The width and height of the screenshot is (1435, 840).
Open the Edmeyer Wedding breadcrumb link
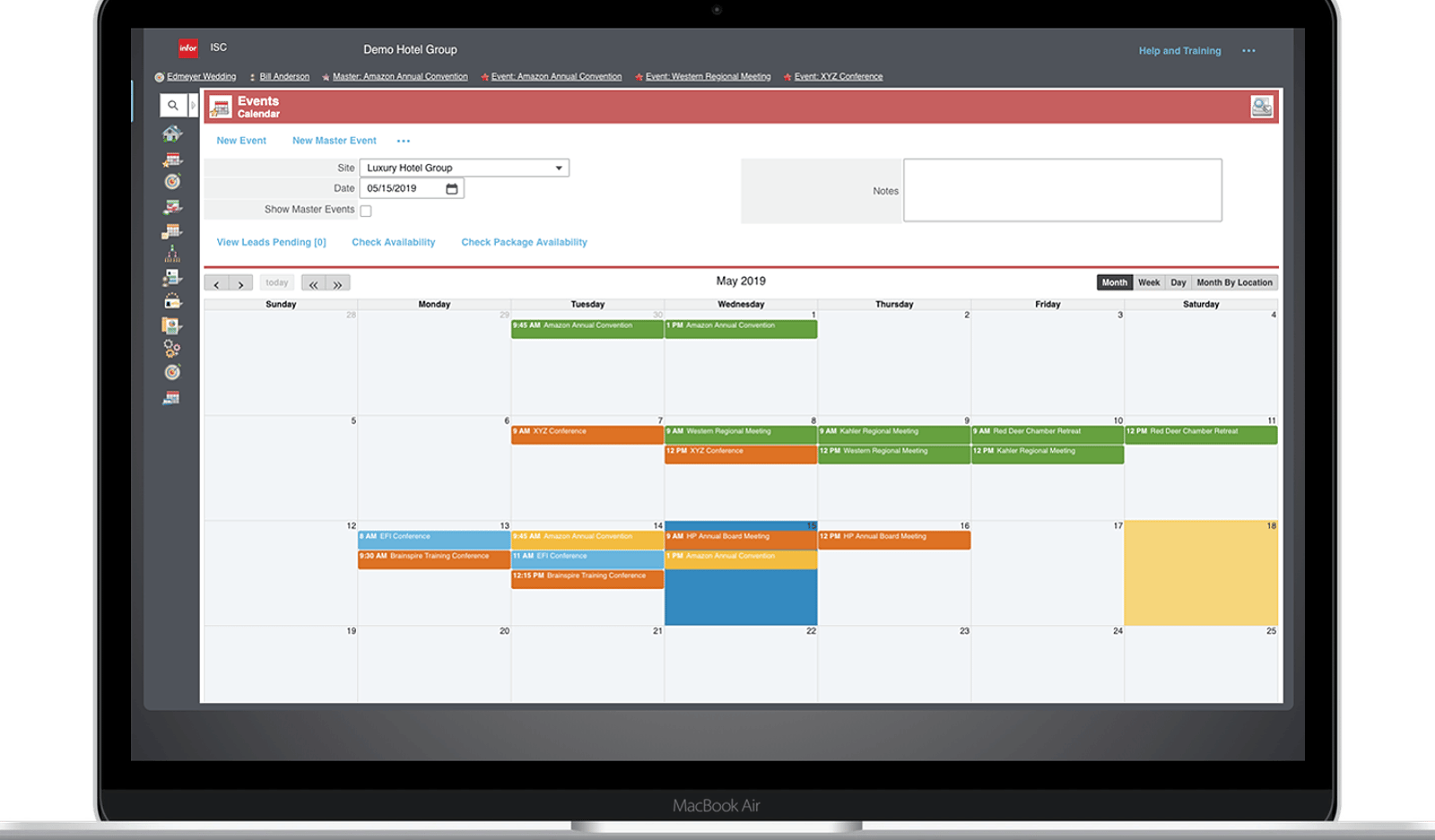202,77
